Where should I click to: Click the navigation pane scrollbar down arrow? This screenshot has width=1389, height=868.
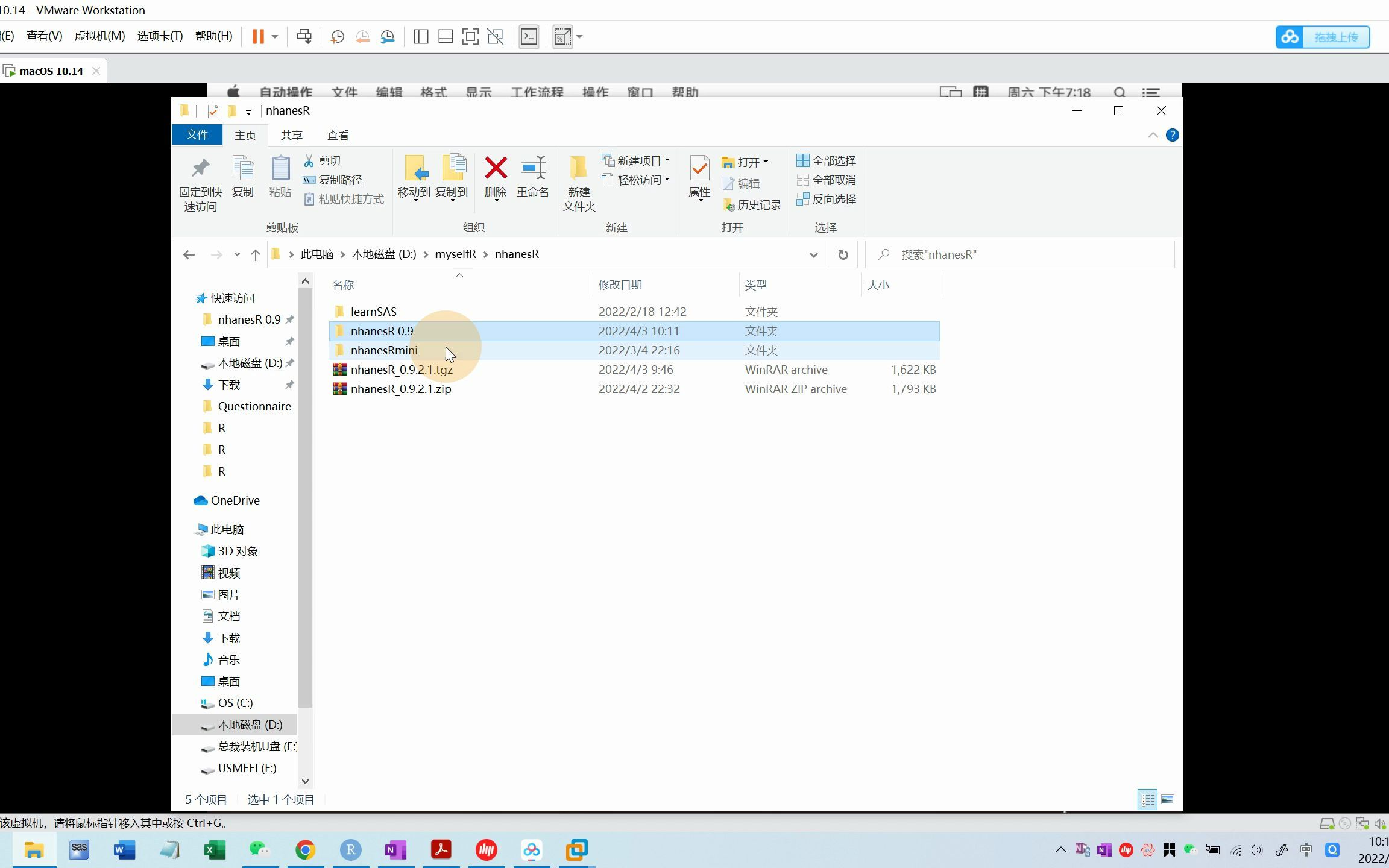coord(305,781)
